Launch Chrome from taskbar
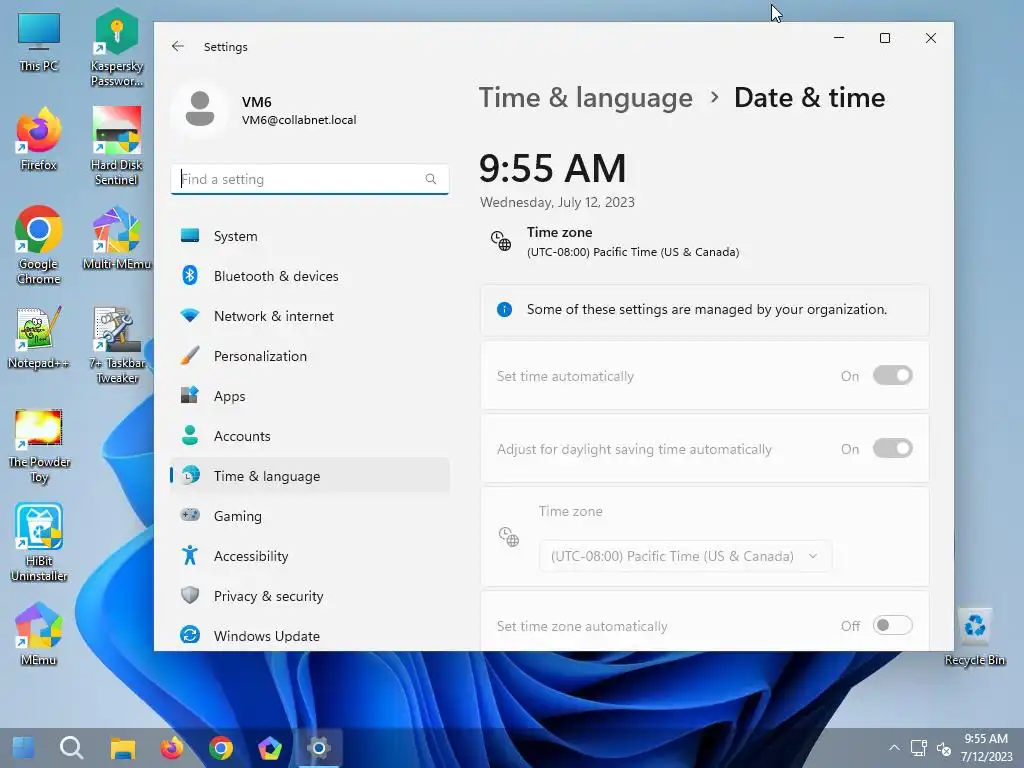This screenshot has width=1024, height=768. click(221, 748)
